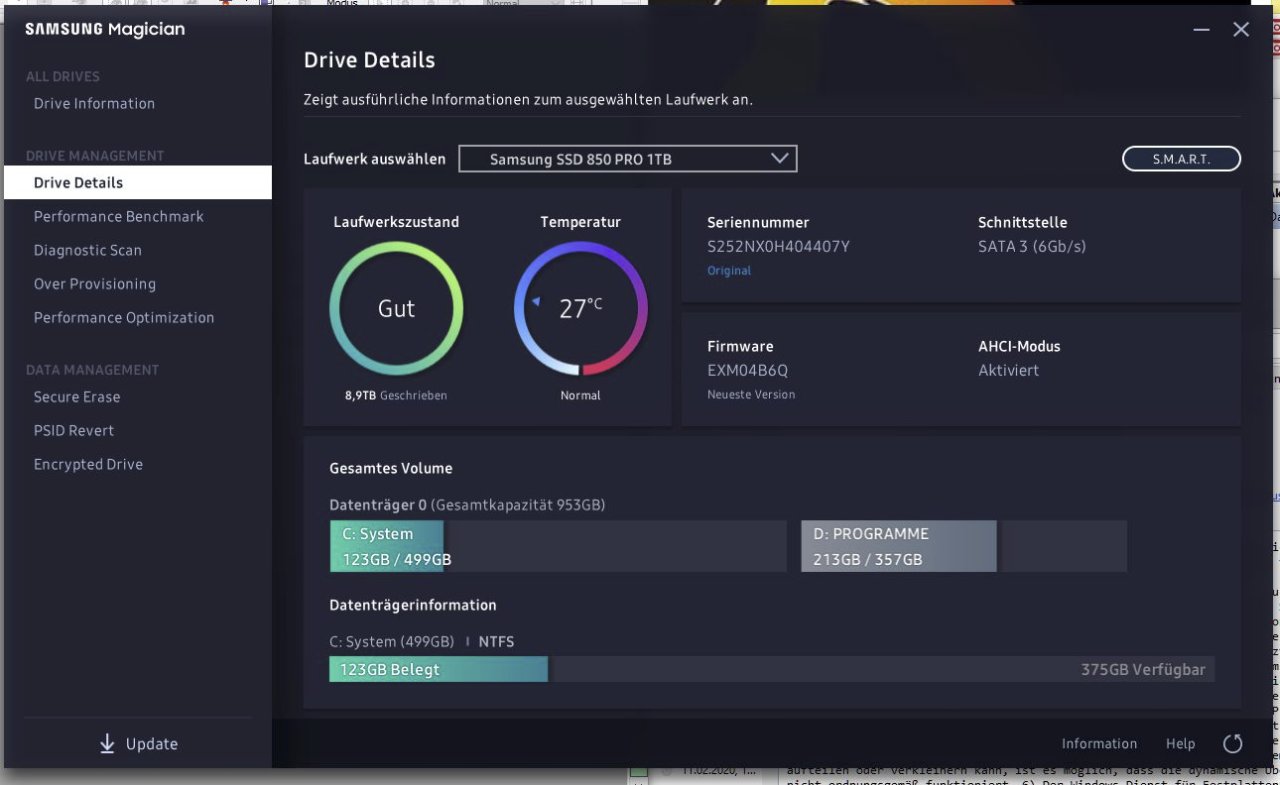
Task: Click the Aktiviert AHCI mode value
Action: 1008,371
